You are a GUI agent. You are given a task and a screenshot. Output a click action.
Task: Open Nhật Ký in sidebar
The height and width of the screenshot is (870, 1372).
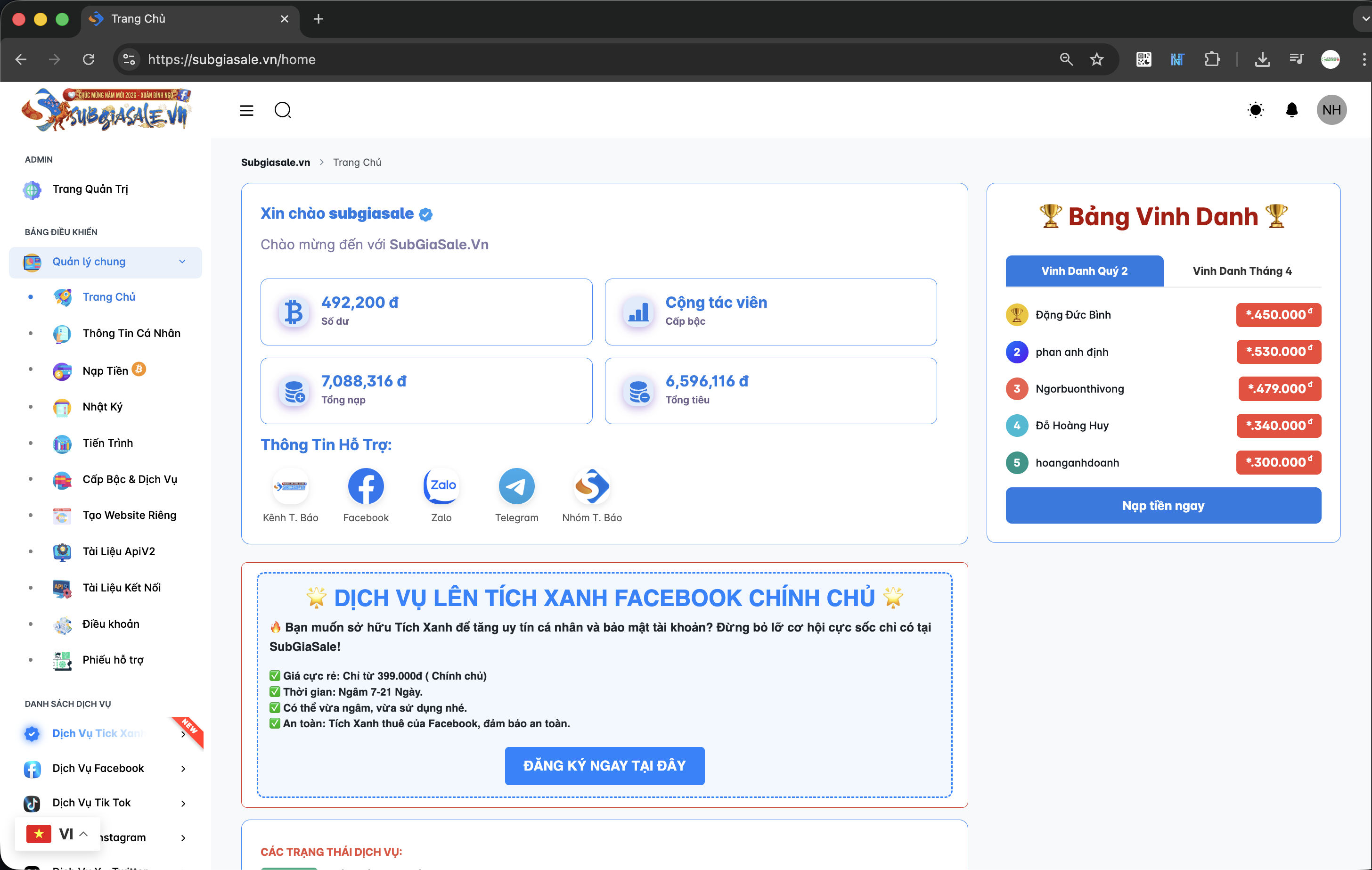(x=103, y=407)
